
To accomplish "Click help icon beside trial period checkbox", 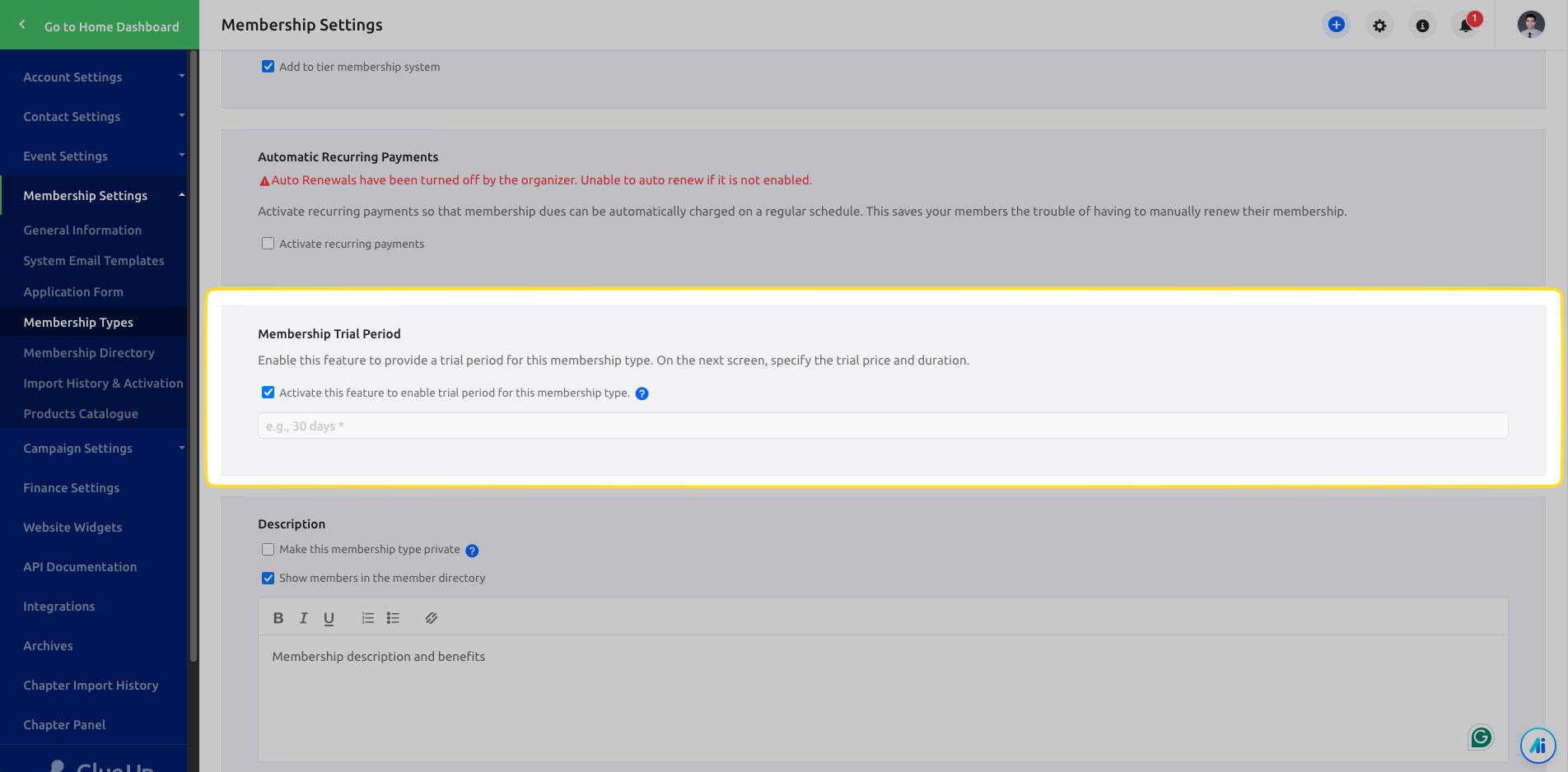I will [x=642, y=393].
